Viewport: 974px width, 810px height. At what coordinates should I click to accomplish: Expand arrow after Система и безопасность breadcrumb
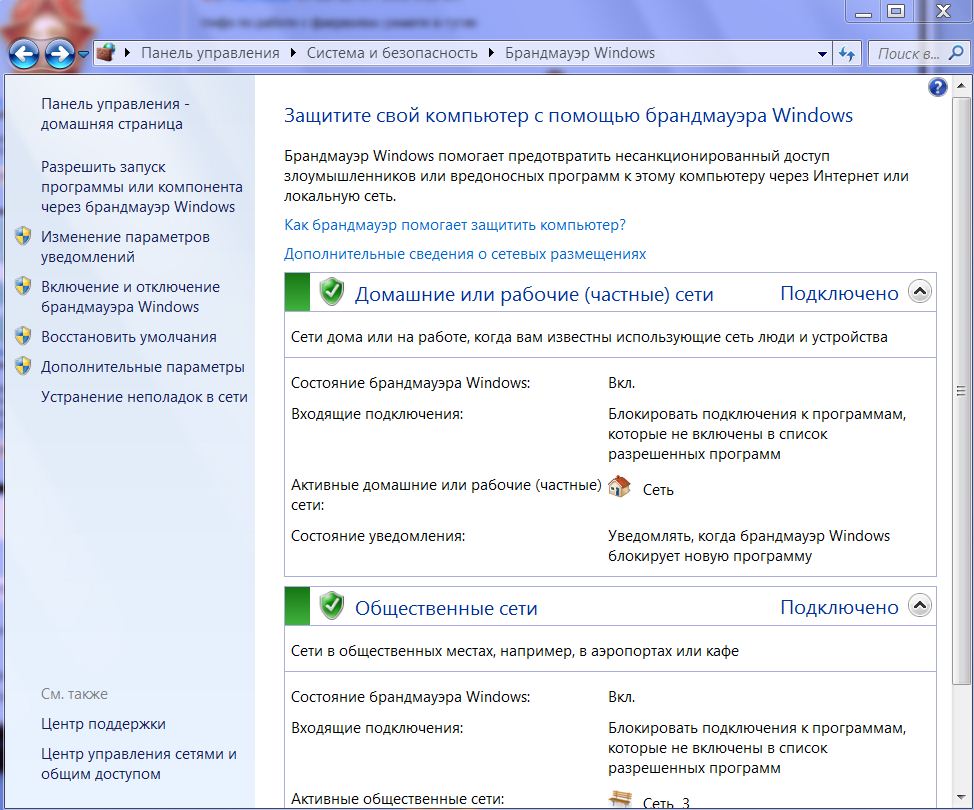[491, 53]
